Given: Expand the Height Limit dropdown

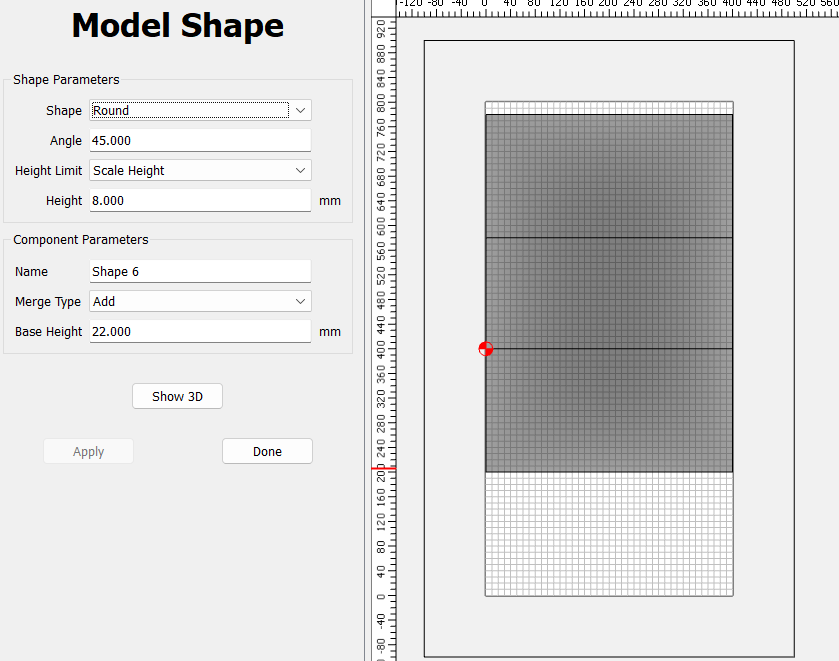Looking at the screenshot, I should (200, 171).
